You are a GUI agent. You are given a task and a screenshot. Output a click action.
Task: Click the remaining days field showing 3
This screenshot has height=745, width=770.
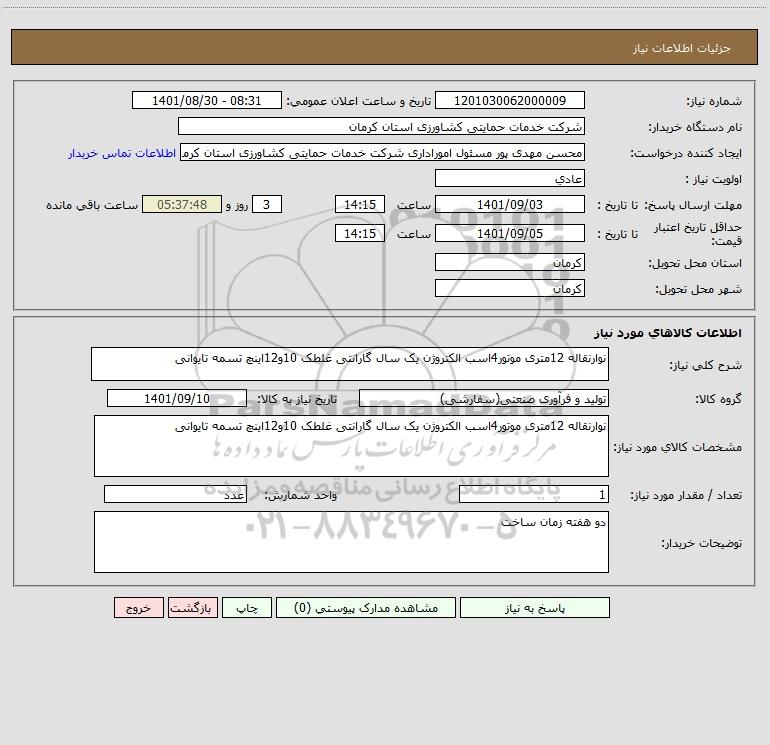click(267, 204)
